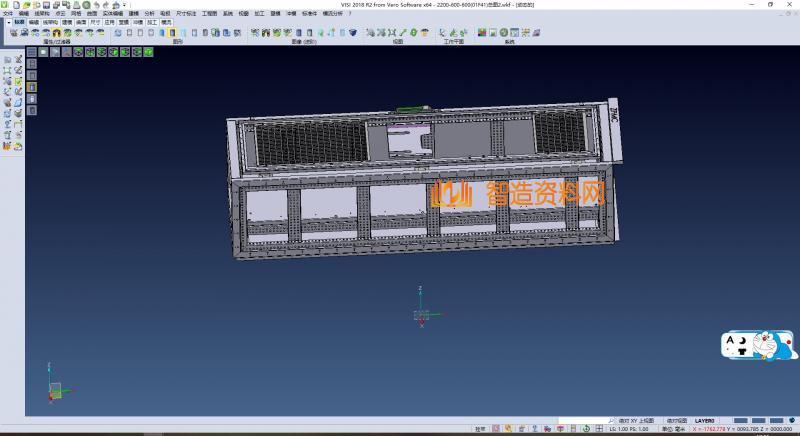Screen dimensions: 800x436
Task: Click the Save icon in quick access toolbar
Action: pos(46,5)
